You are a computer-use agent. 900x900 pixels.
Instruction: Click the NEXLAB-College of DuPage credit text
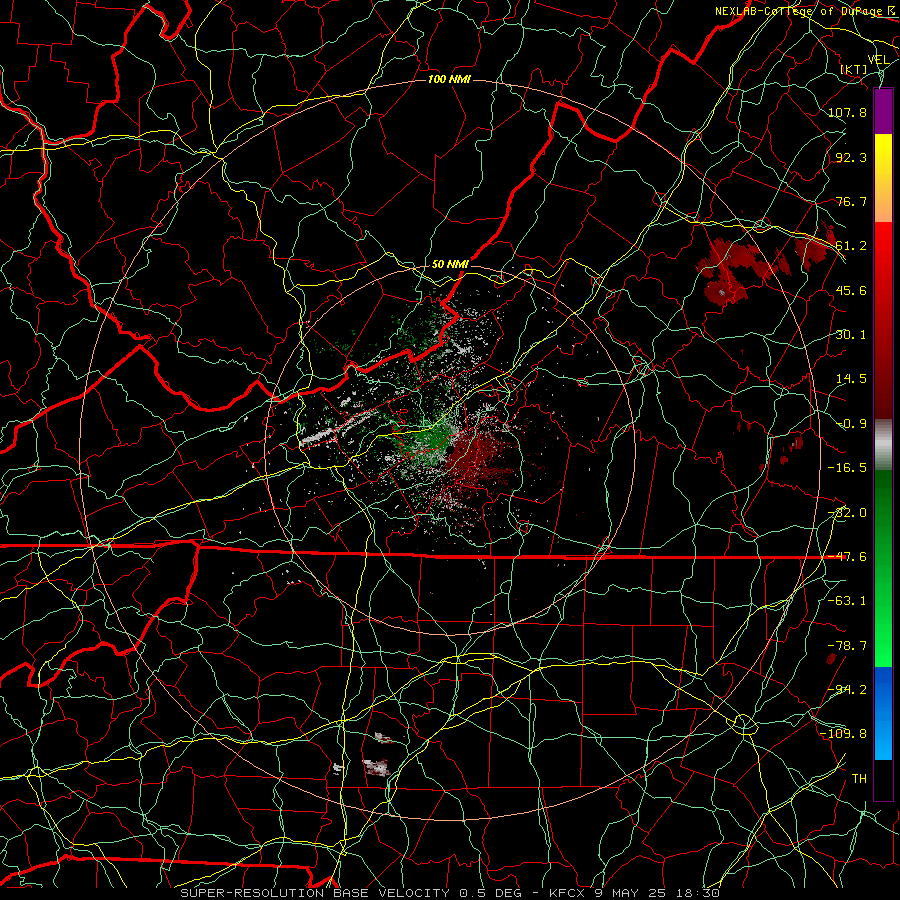804,11
